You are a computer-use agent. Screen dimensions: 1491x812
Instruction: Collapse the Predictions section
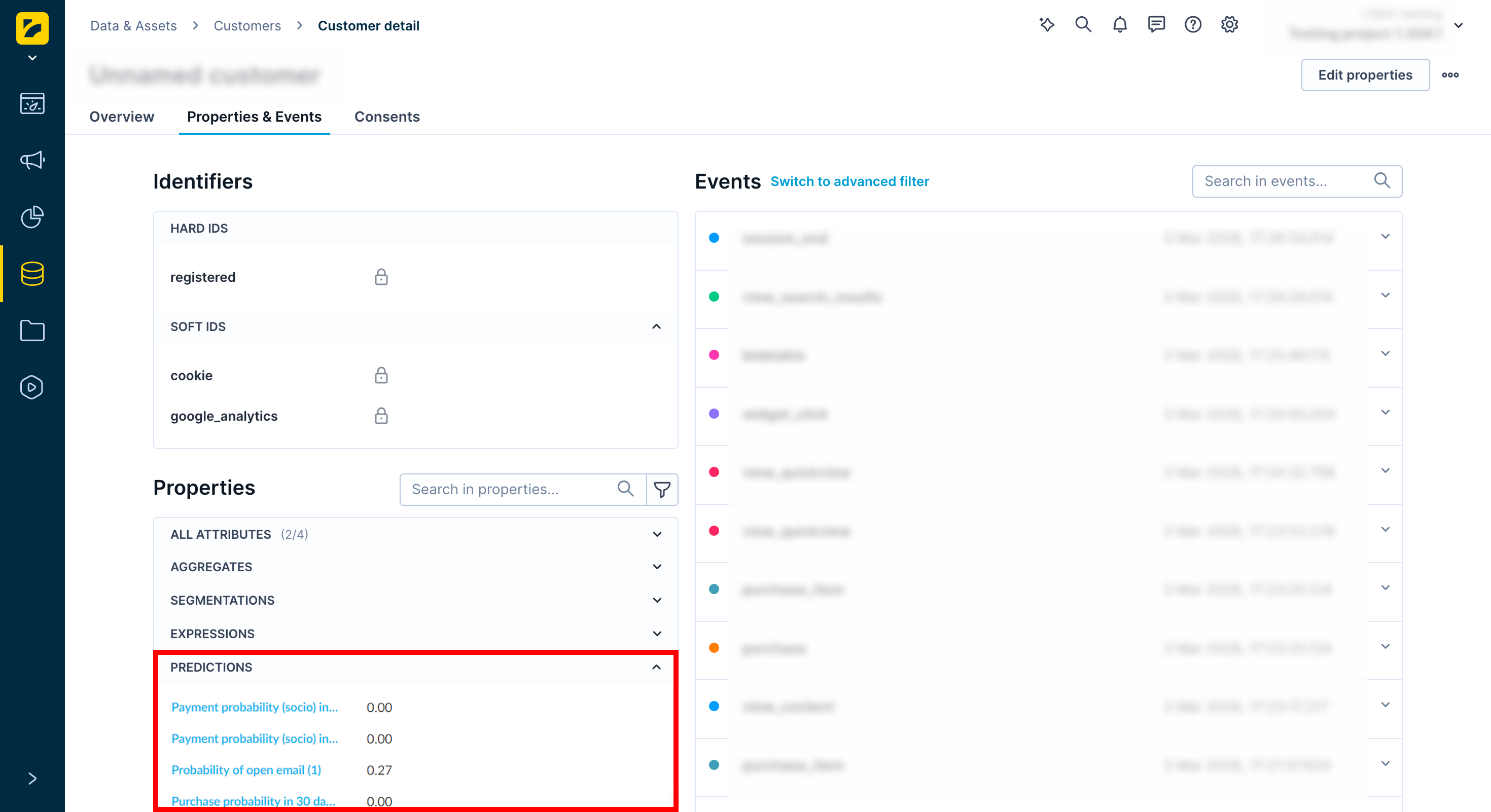(x=656, y=667)
